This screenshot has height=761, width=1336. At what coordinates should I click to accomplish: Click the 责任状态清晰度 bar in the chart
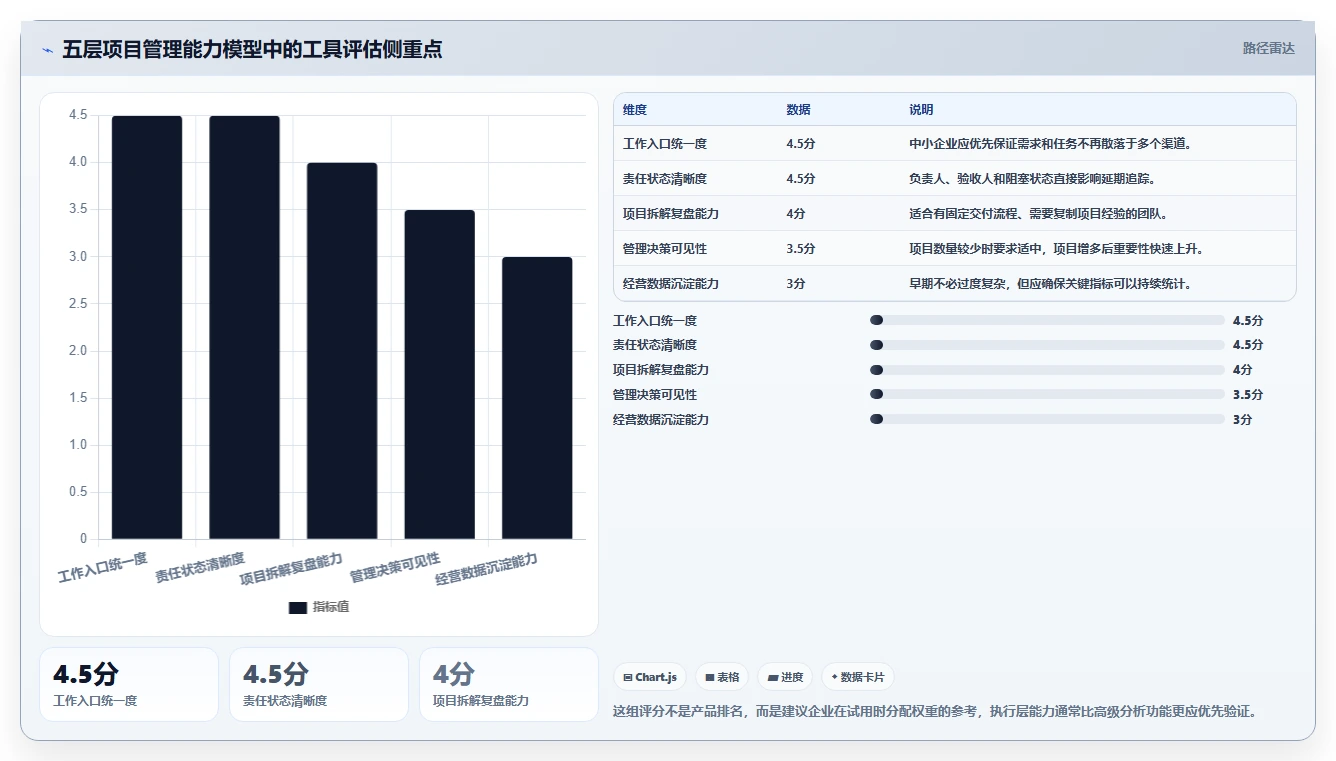244,327
